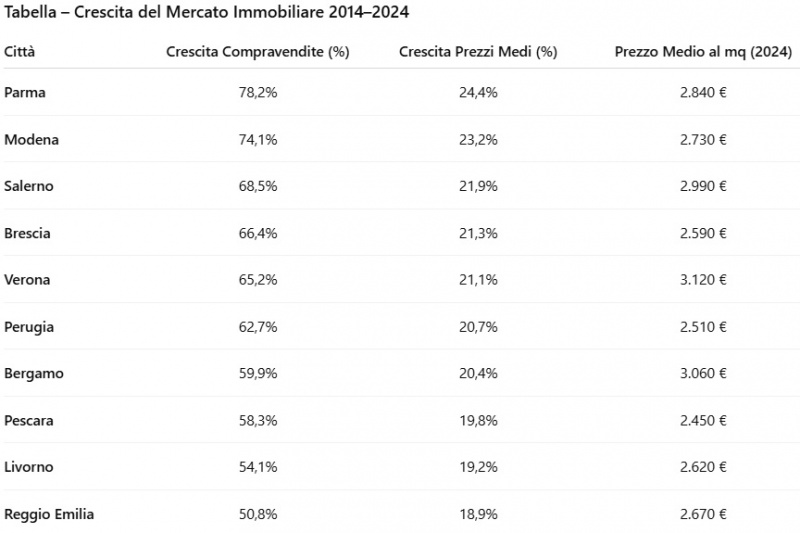Viewport: 800px width, 533px height.
Task: Click the Livorno row label
Action: coord(29,467)
